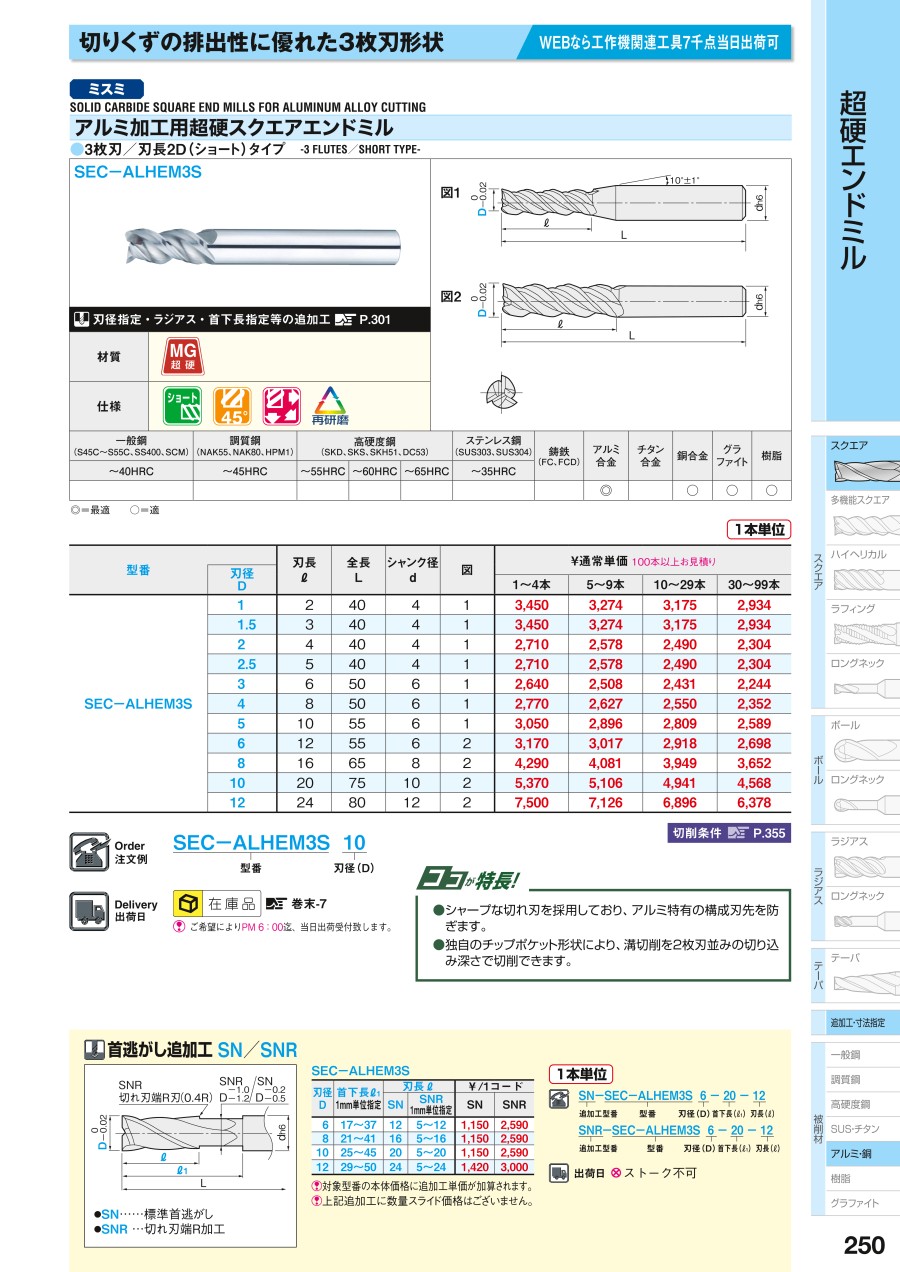Click the ミスミ brand label
900x1272 pixels.
coord(107,89)
